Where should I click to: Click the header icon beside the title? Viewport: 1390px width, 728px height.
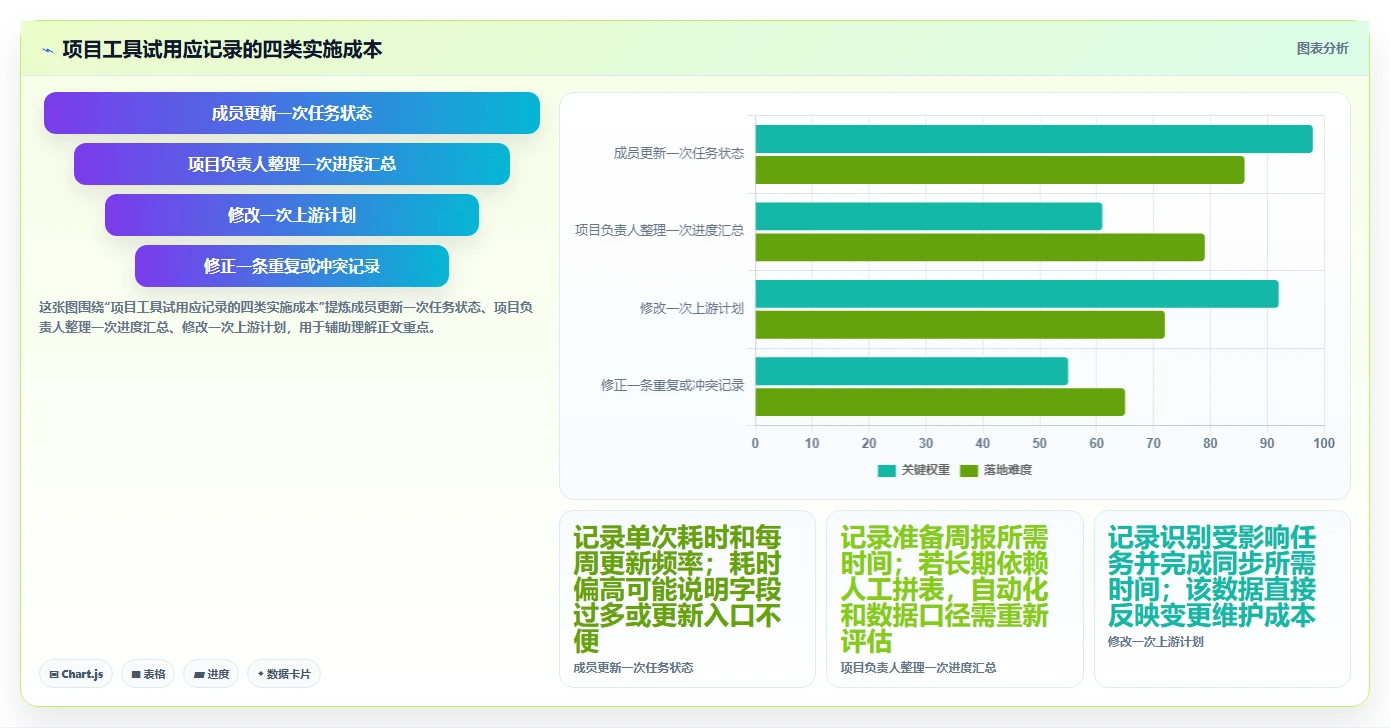tap(47, 50)
